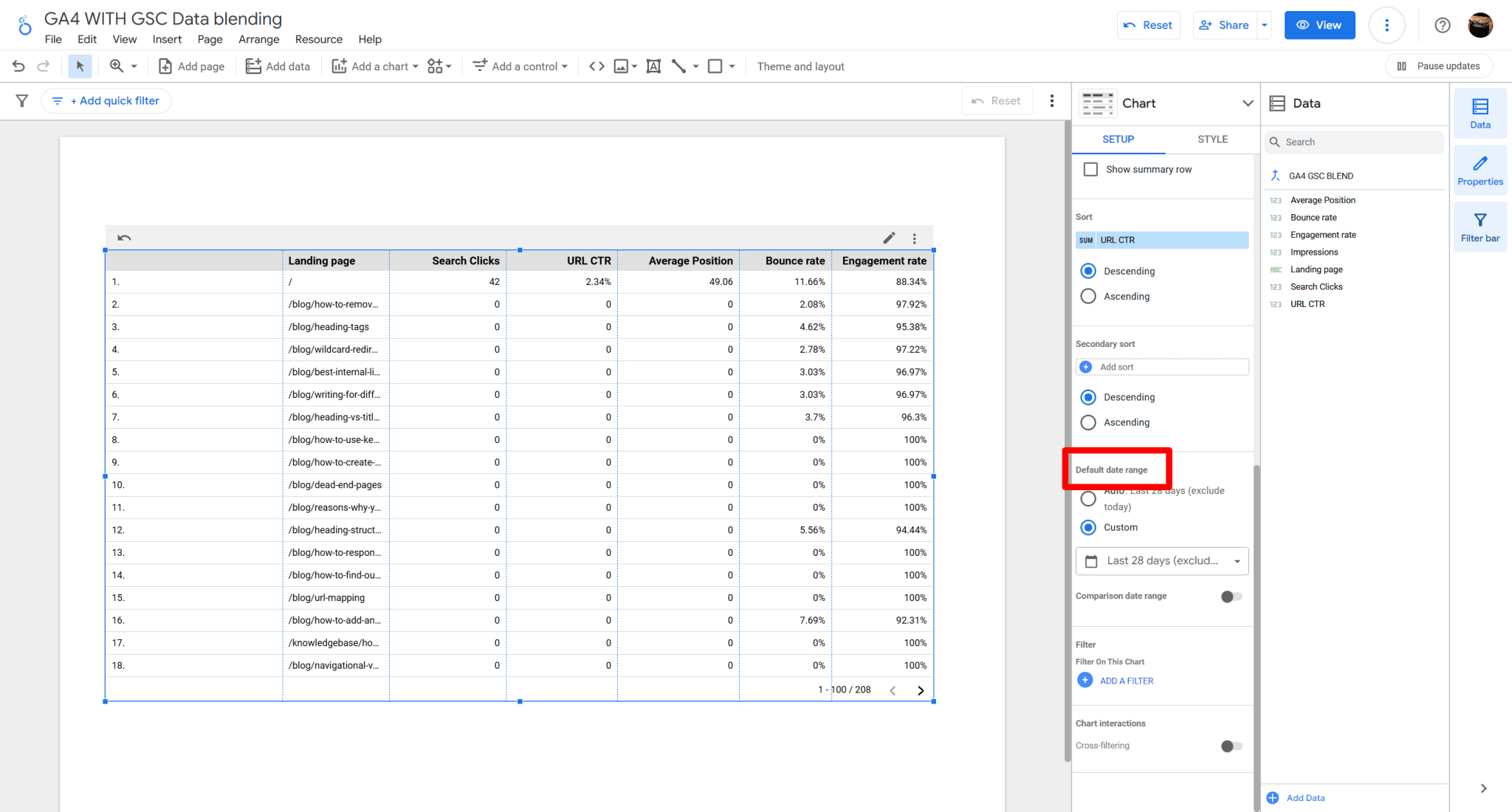Select the text box tool
This screenshot has width=1512, height=812.
[x=653, y=66]
